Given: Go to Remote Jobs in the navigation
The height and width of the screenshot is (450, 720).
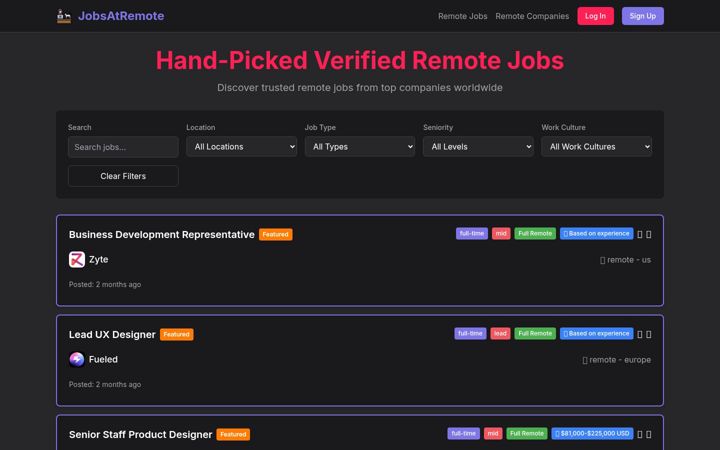Looking at the screenshot, I should [x=462, y=16].
